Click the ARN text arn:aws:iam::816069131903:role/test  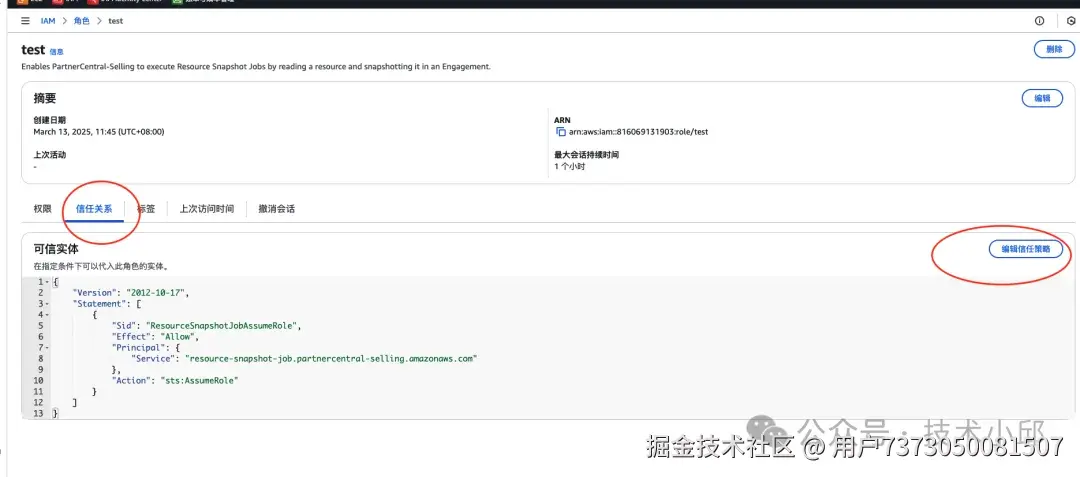click(638, 131)
